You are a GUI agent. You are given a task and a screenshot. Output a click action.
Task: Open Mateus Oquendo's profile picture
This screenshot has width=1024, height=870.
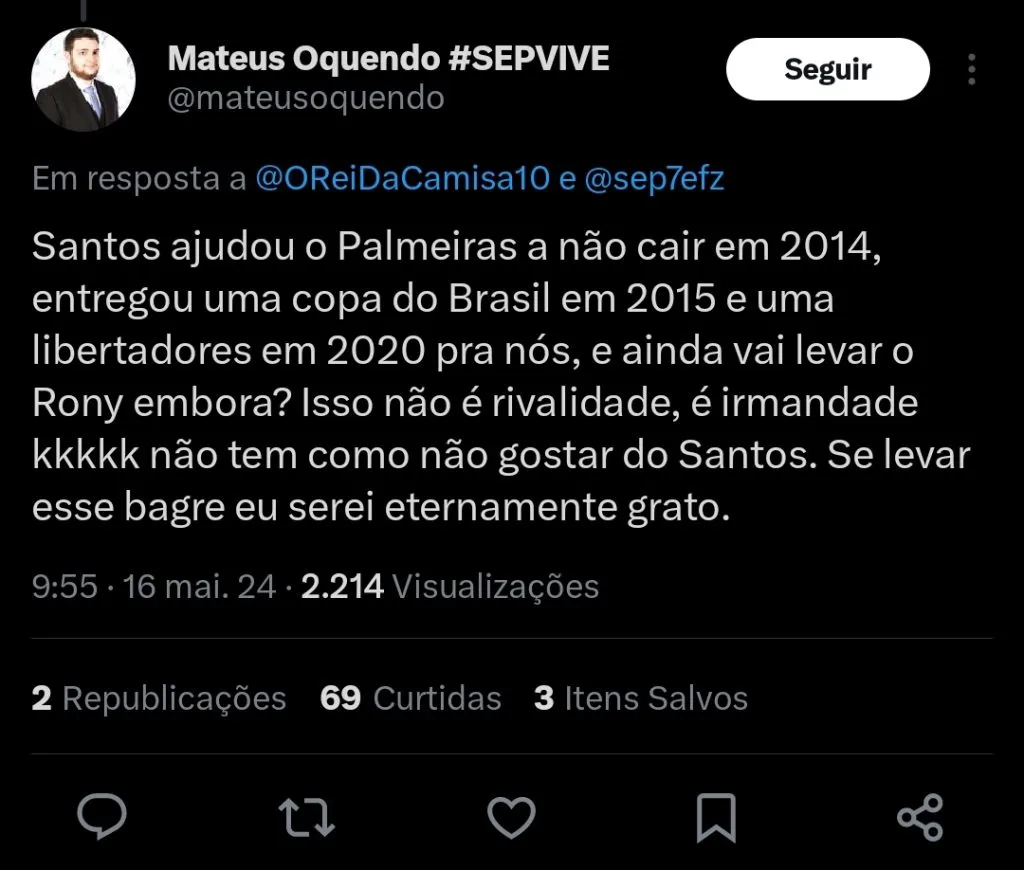(x=83, y=80)
